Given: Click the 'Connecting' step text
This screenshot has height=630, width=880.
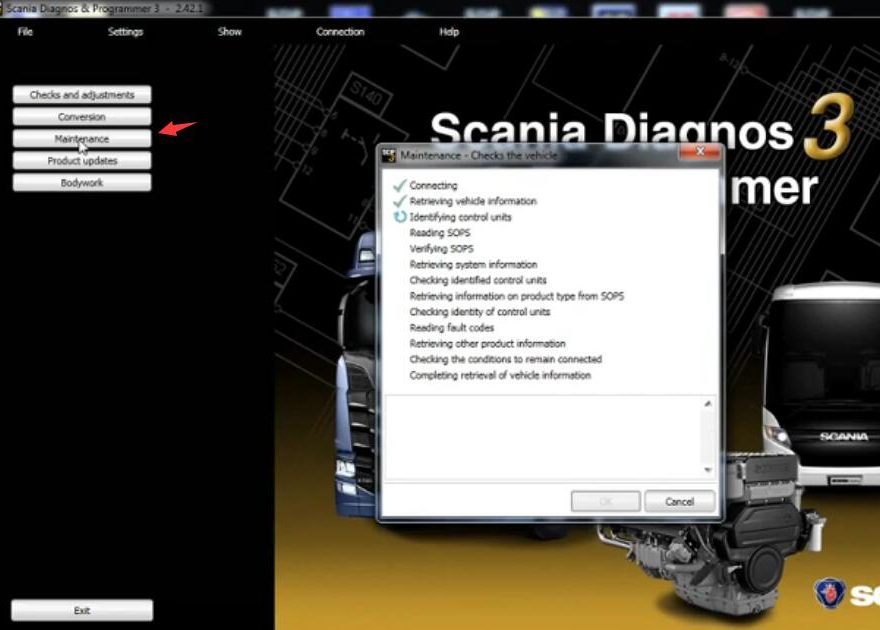Looking at the screenshot, I should (x=433, y=185).
